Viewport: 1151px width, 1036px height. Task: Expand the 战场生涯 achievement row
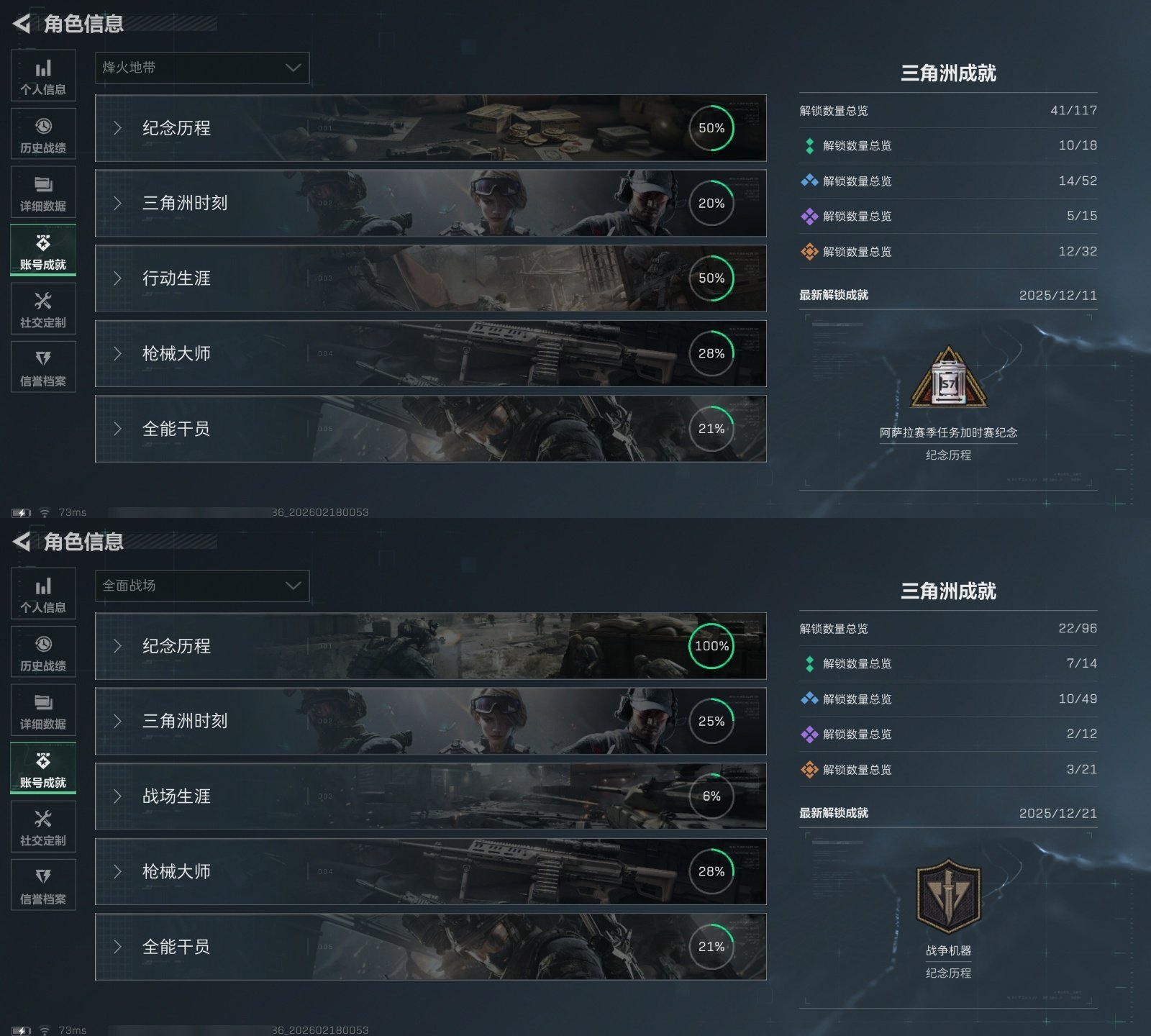pos(430,796)
